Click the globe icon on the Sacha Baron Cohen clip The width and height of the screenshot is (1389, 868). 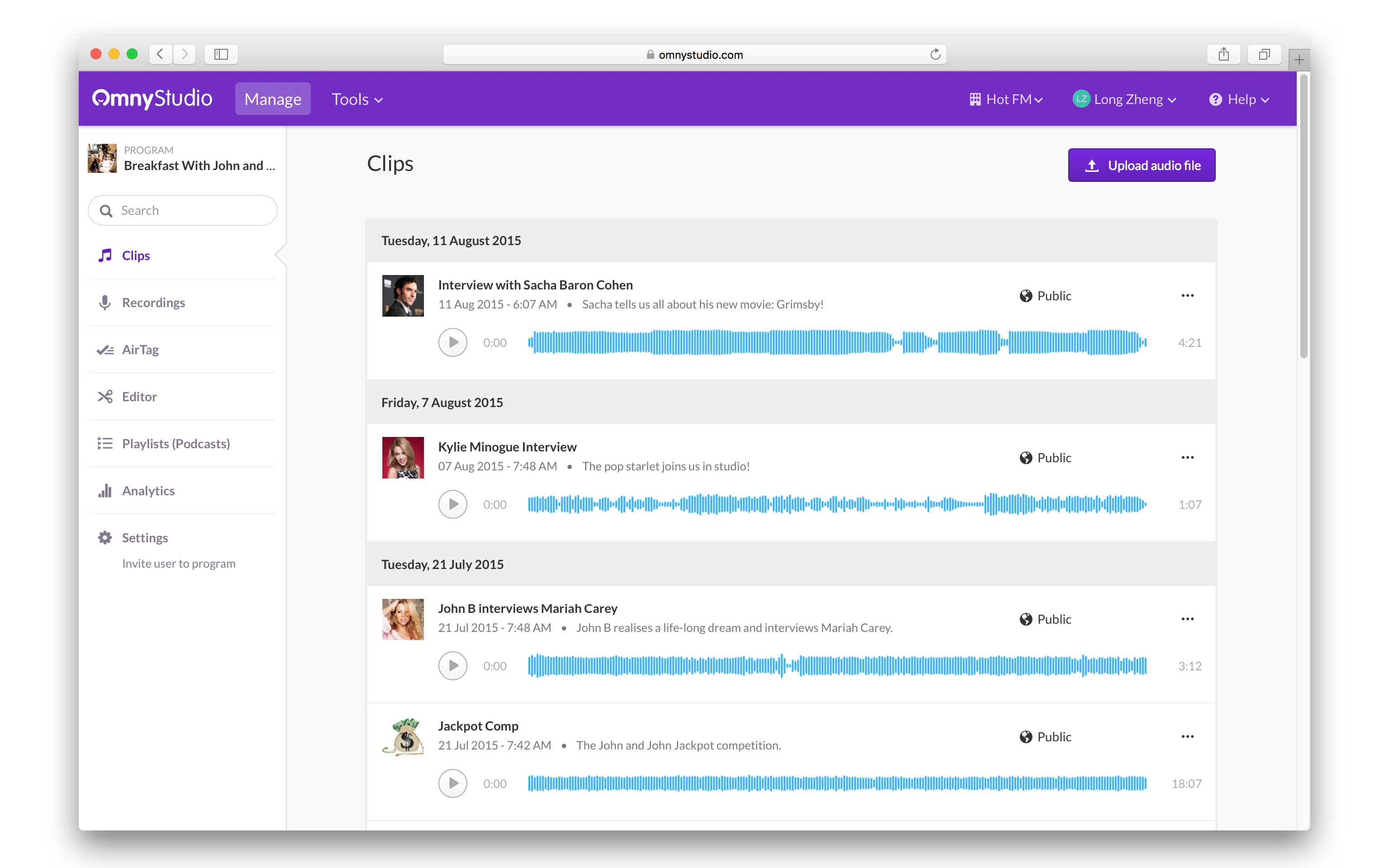[x=1026, y=296]
